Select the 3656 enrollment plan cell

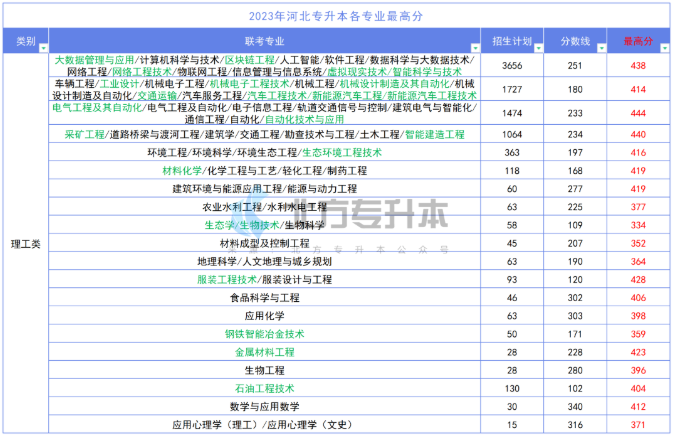pos(512,66)
